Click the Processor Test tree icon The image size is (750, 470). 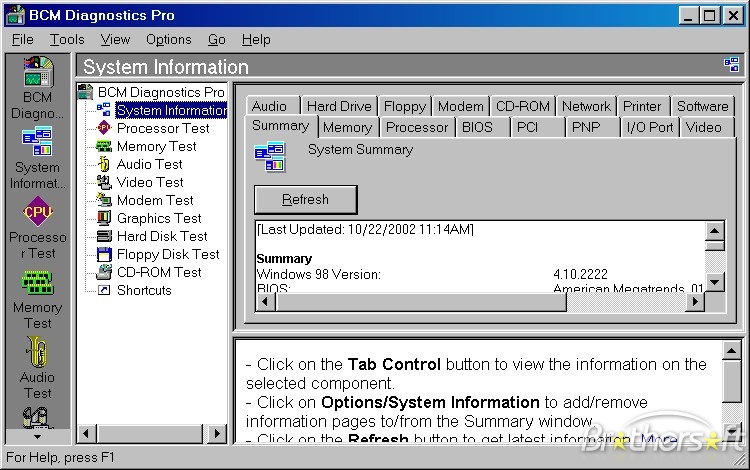tap(104, 128)
